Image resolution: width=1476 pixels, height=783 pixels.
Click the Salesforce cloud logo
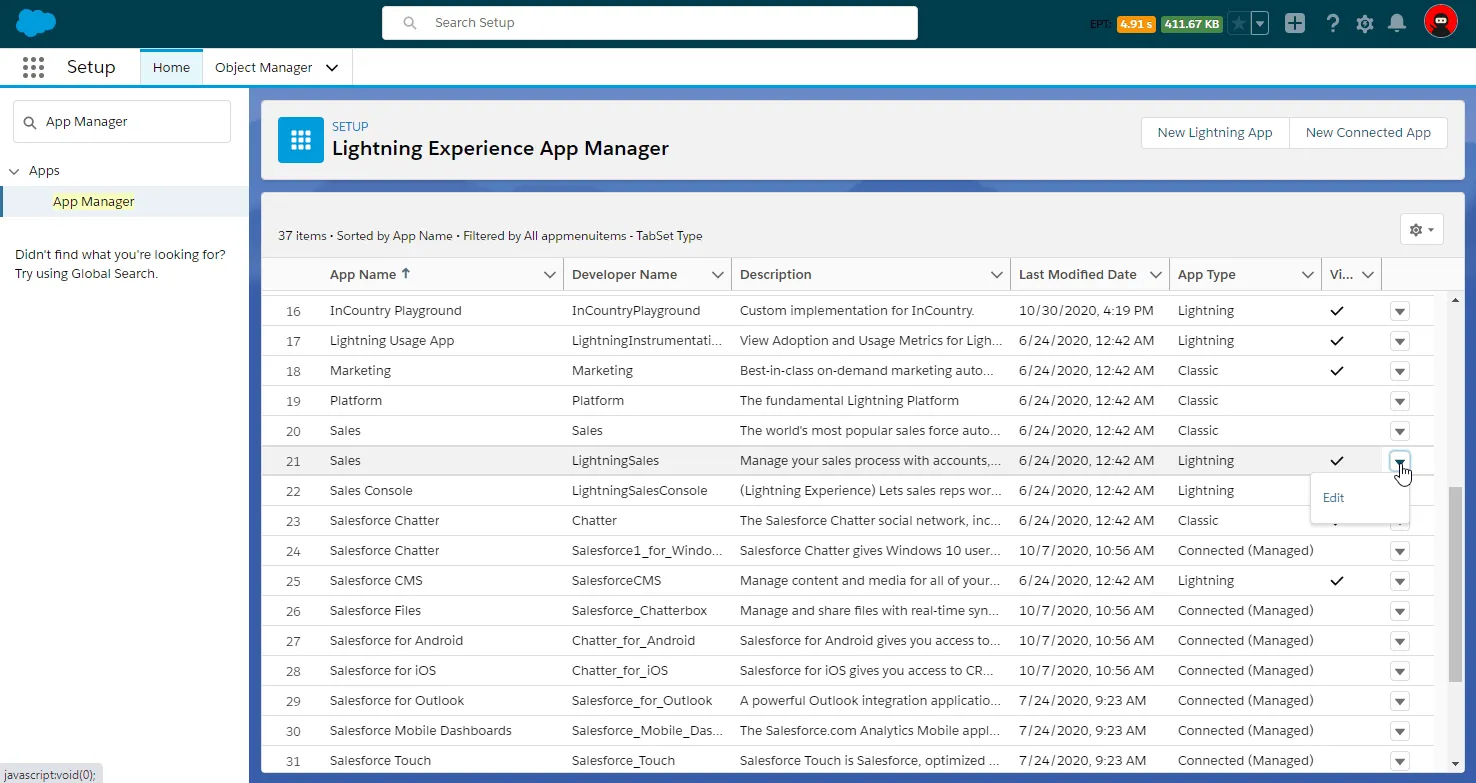(x=36, y=22)
